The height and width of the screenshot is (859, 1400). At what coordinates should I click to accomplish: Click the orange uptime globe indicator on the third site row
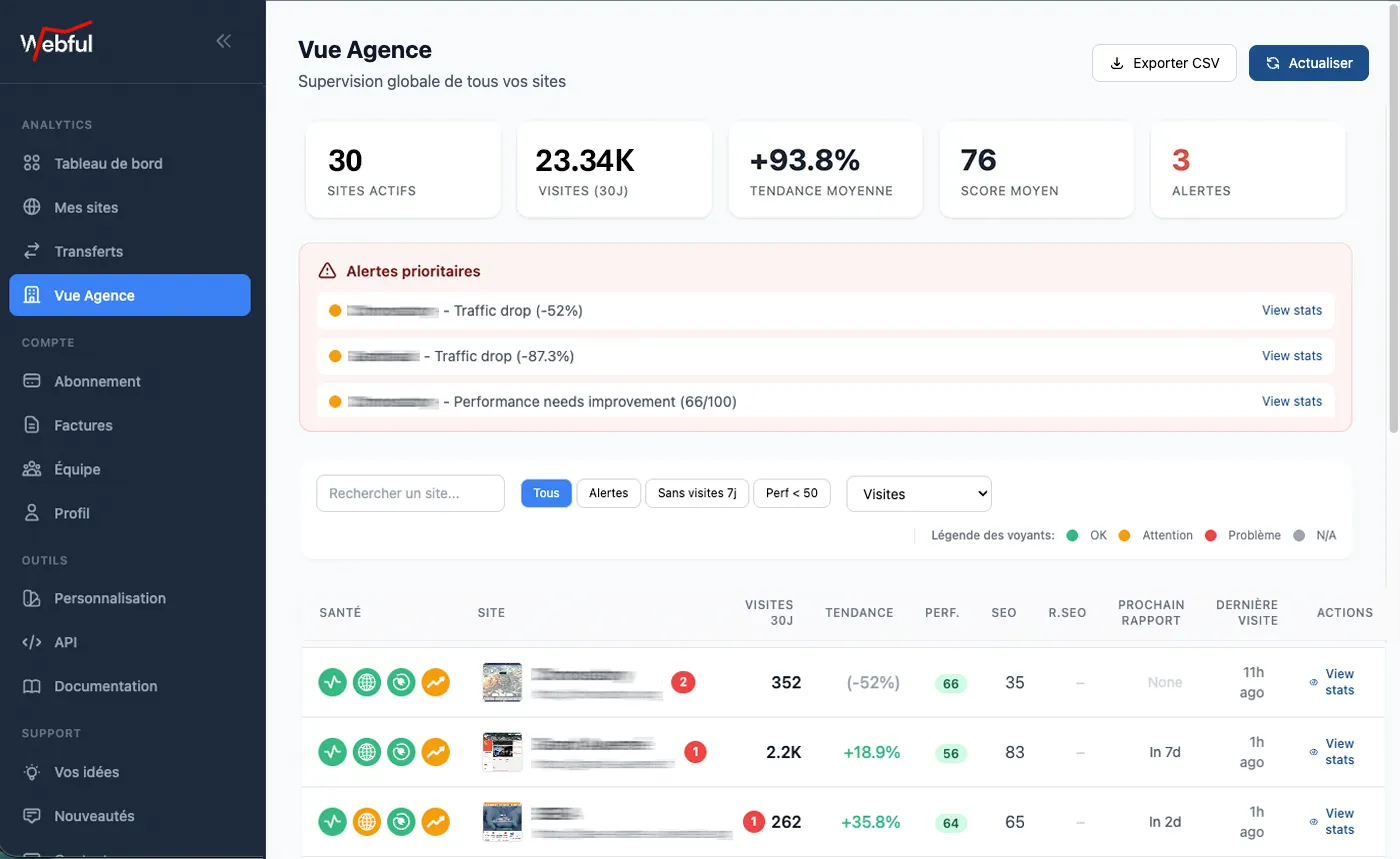(x=367, y=822)
